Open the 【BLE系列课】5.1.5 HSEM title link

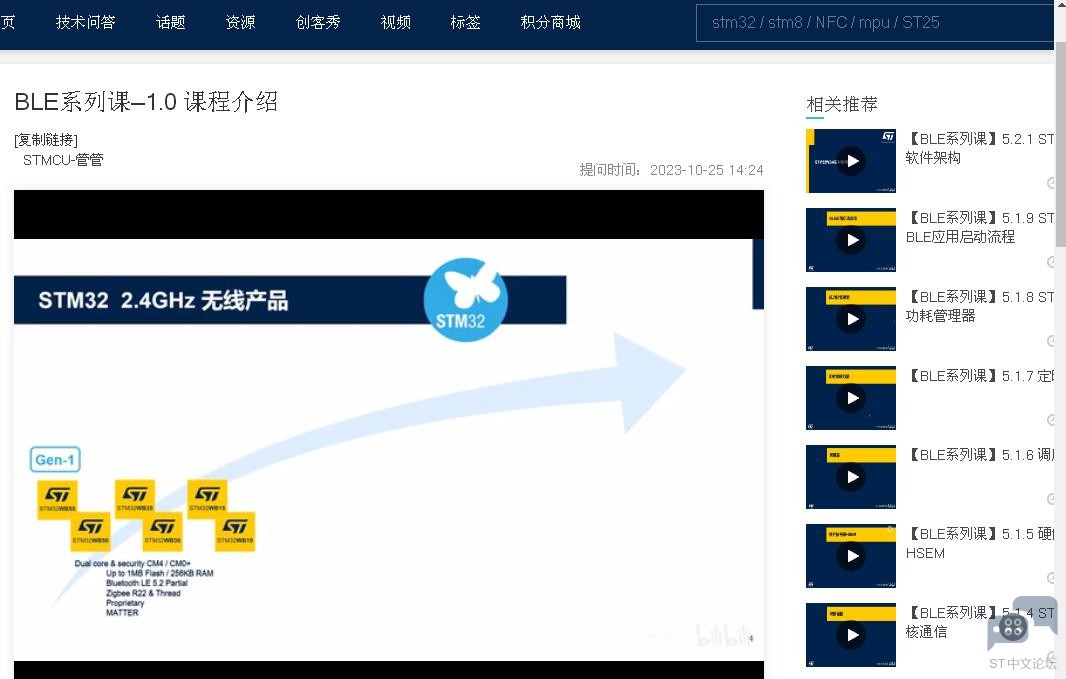(x=980, y=543)
